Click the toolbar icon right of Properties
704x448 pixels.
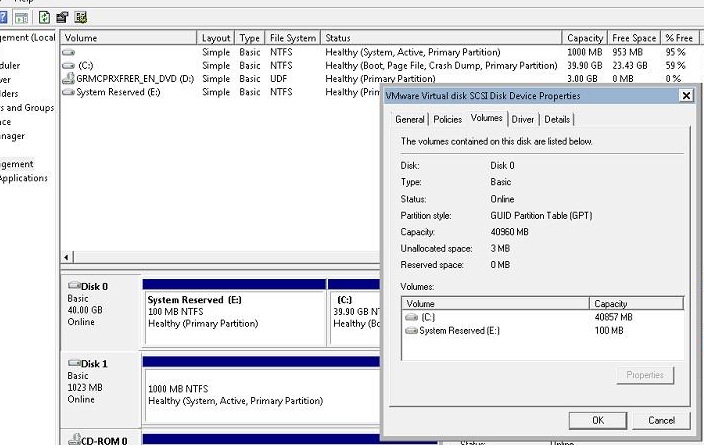(80, 17)
